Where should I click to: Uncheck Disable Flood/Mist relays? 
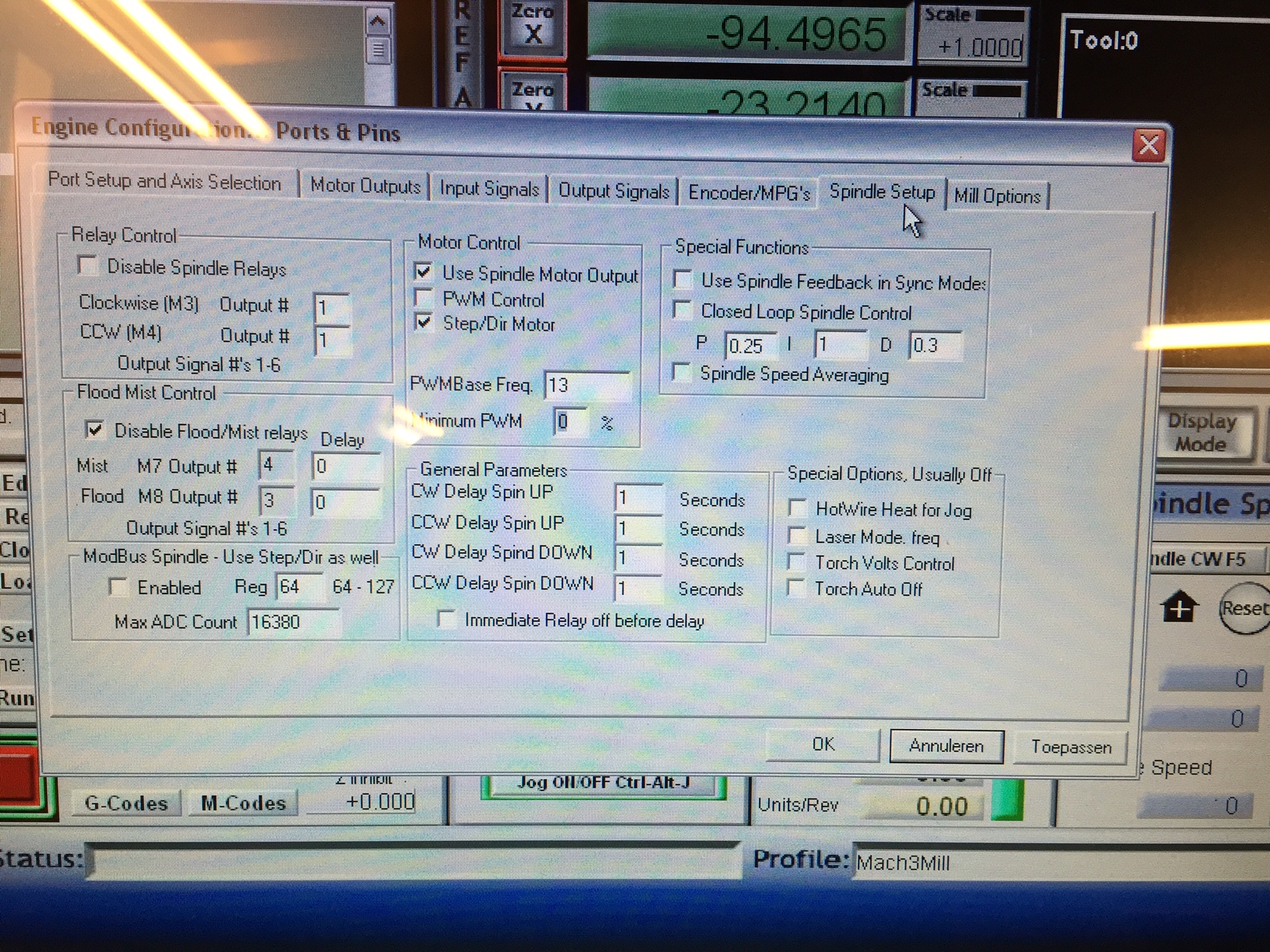pos(95,429)
